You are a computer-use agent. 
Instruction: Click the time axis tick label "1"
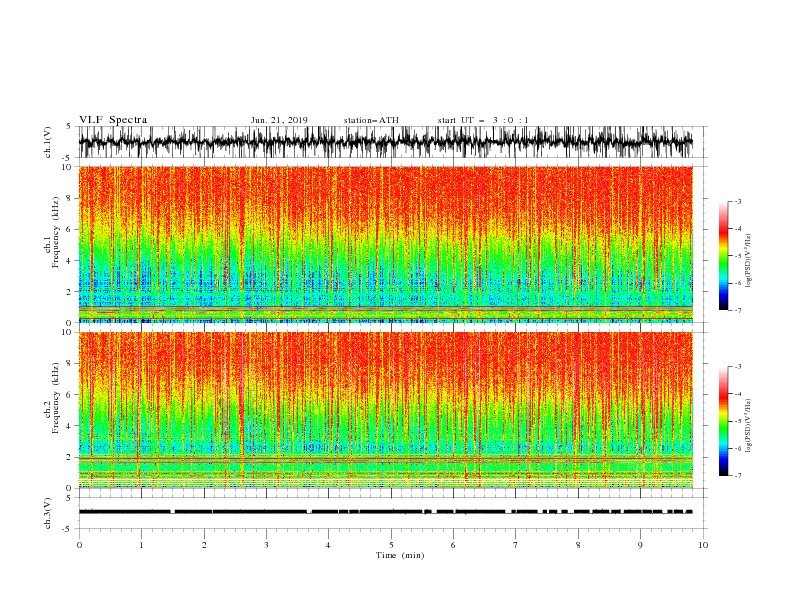[x=141, y=545]
